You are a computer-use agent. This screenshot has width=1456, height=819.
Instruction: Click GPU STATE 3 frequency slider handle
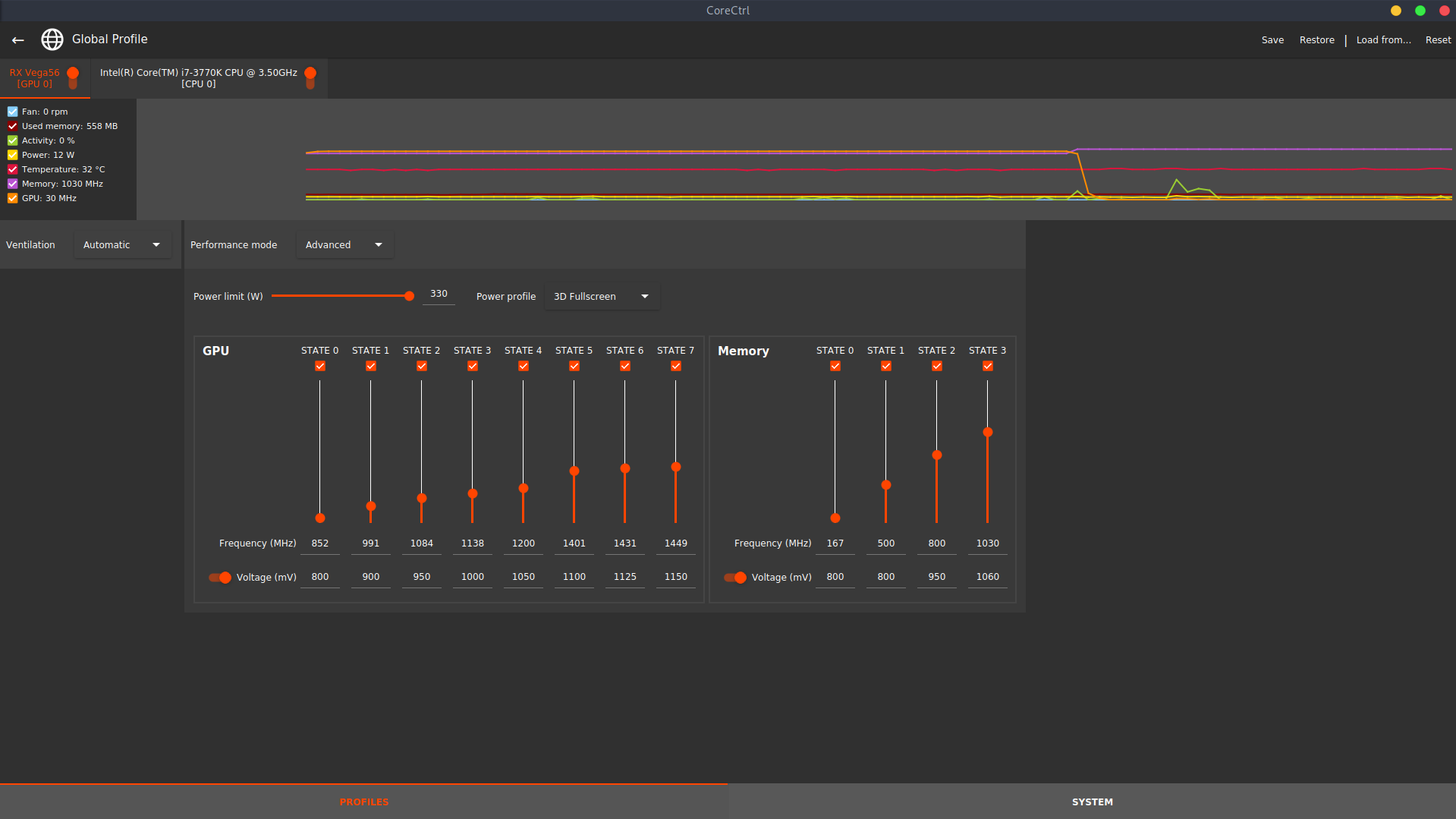[473, 494]
